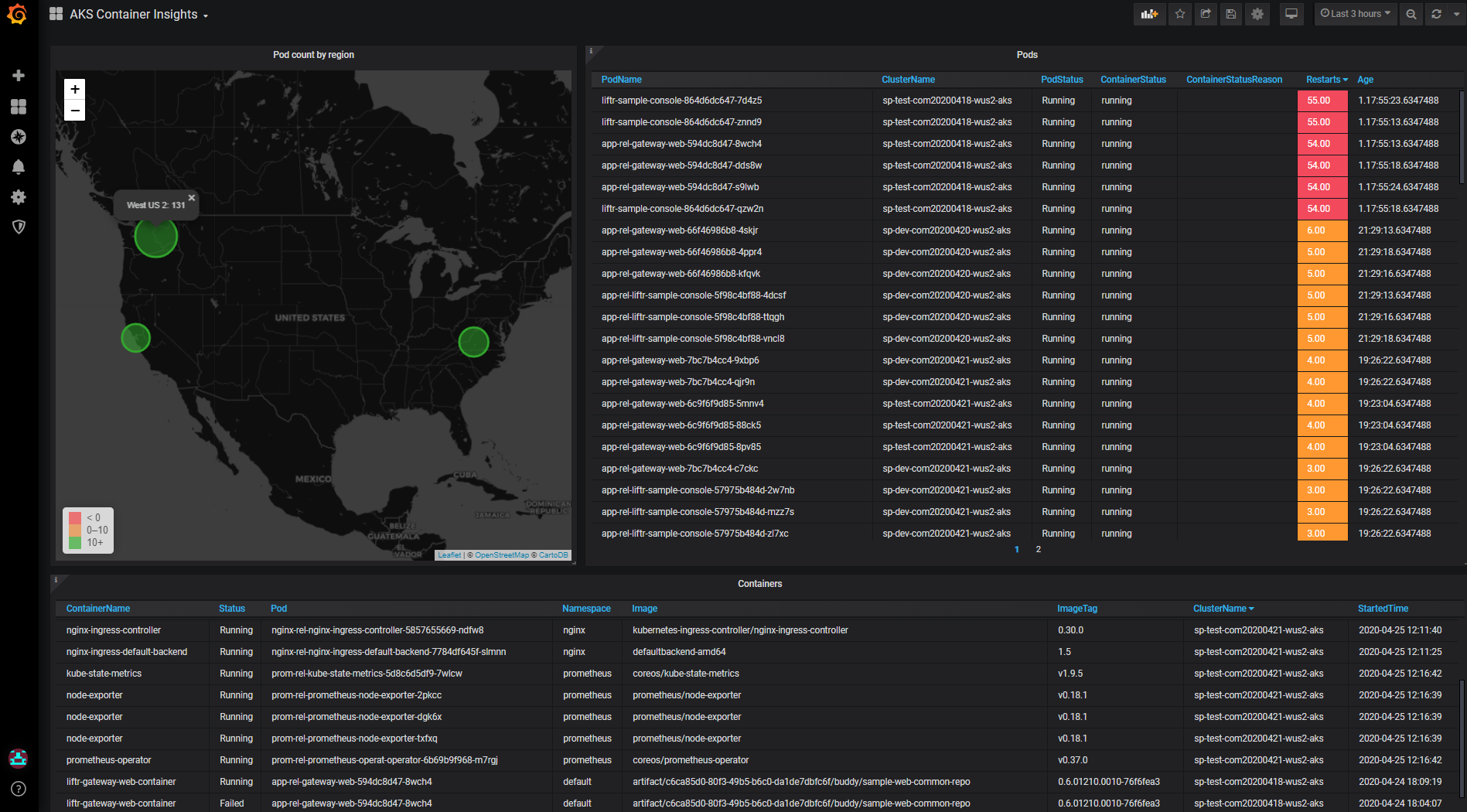1467x812 pixels.
Task: Open dashboard settings gear
Action: coord(1257,14)
